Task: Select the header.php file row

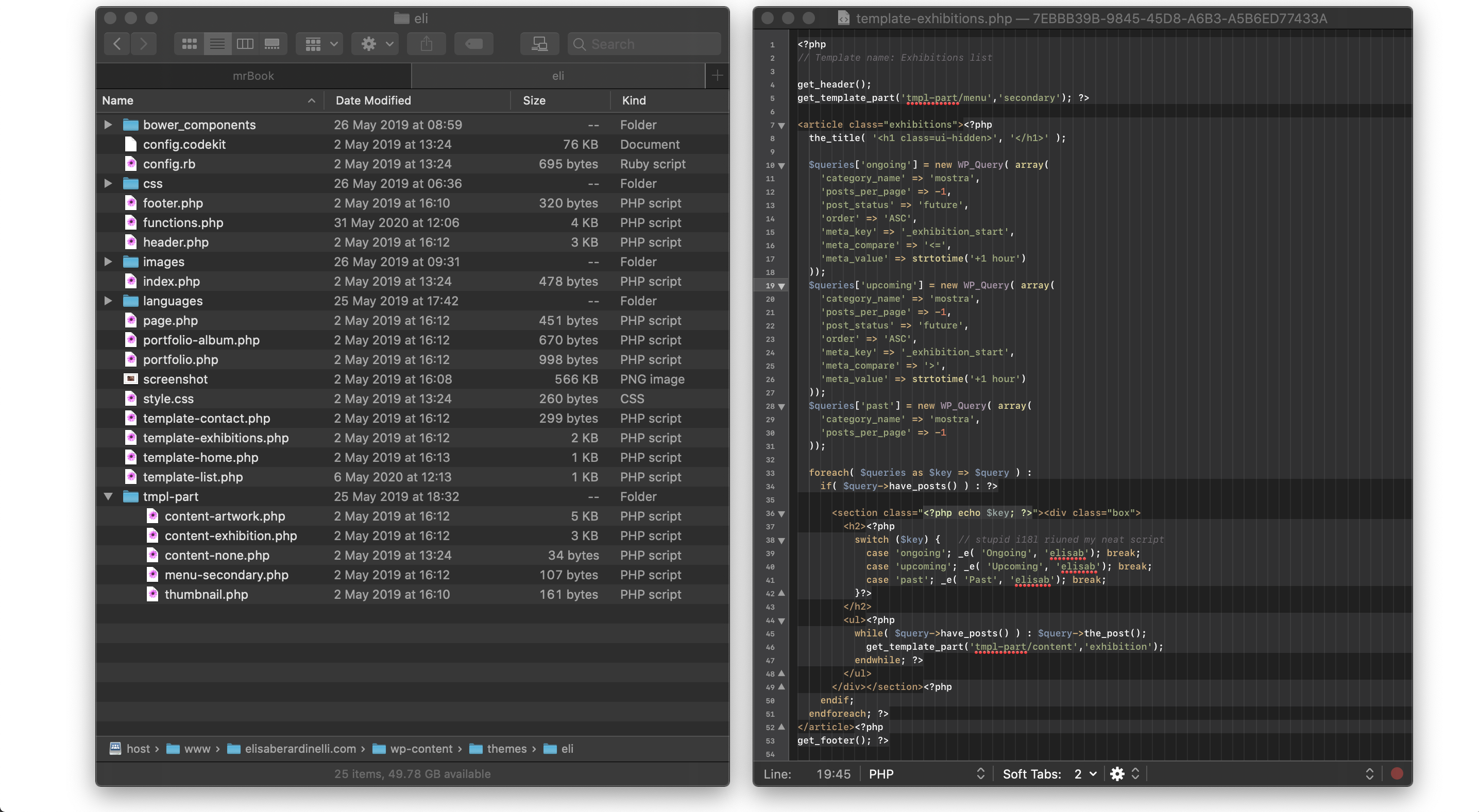Action: click(412, 242)
